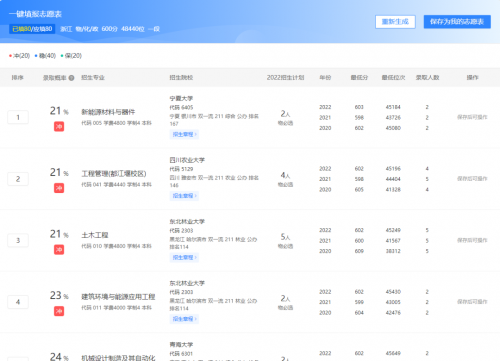Click the major name 建筑环境与能源应用工程
This screenshot has height=361, width=500.
click(x=118, y=297)
